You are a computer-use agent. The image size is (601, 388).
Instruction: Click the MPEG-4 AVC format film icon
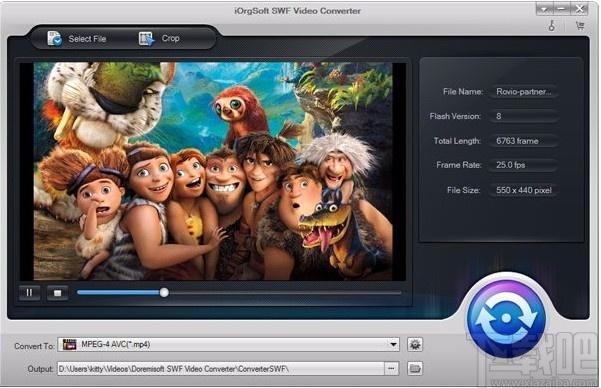coord(69,344)
